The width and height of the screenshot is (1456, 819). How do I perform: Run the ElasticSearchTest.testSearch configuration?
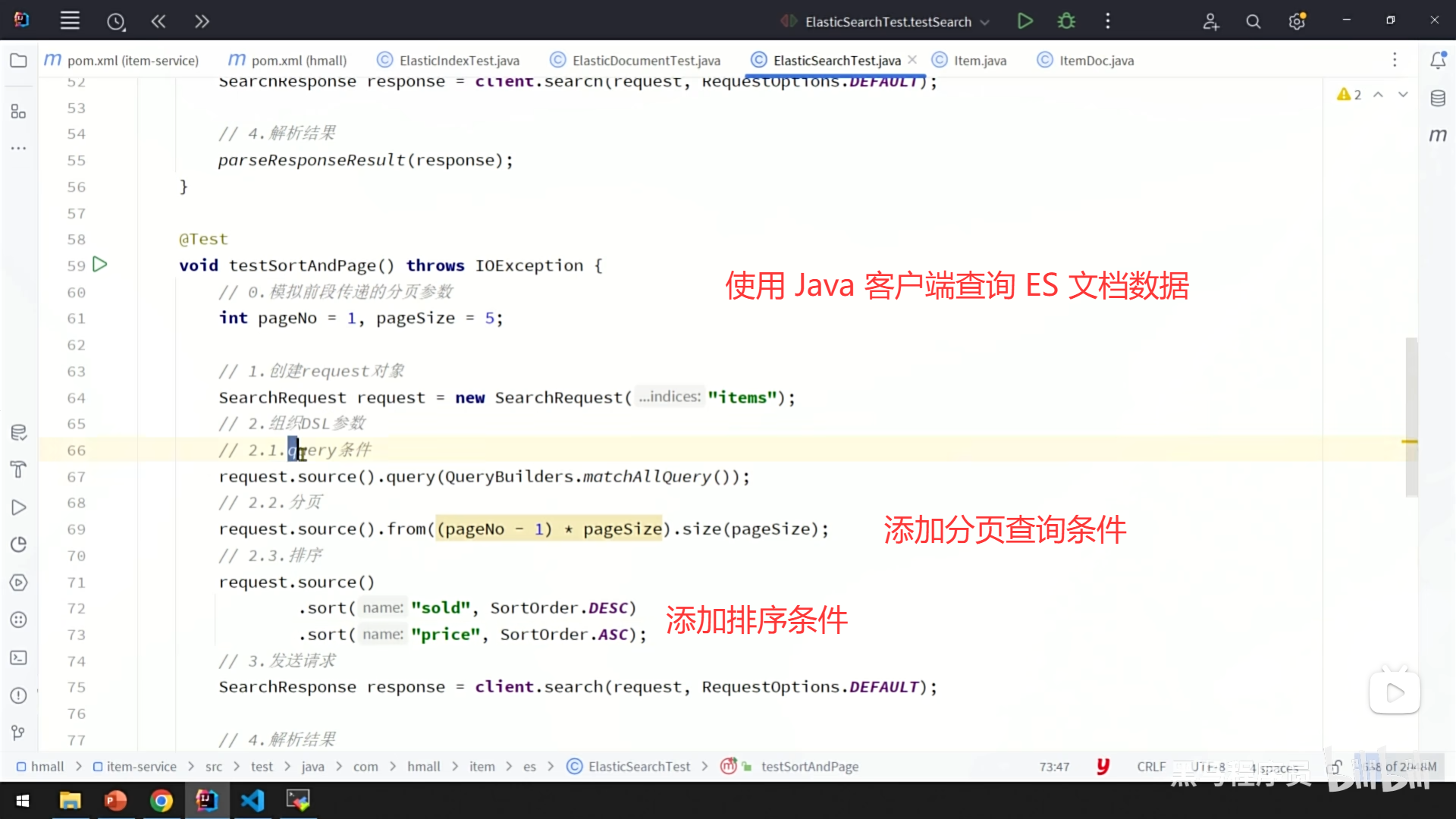(1025, 21)
